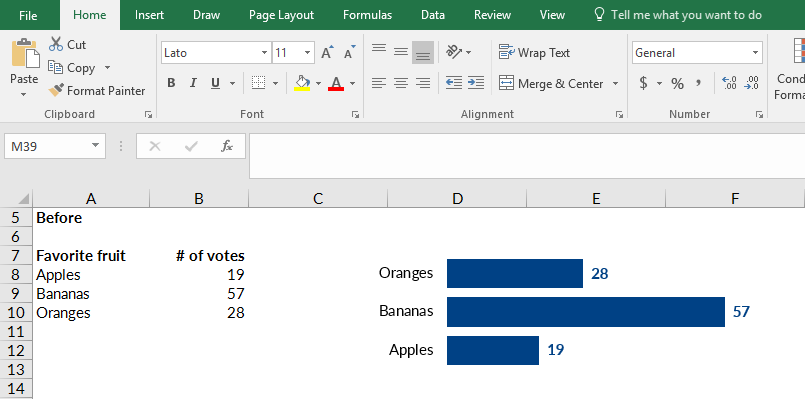Expand the Fill Color dropdown arrow

(318, 83)
